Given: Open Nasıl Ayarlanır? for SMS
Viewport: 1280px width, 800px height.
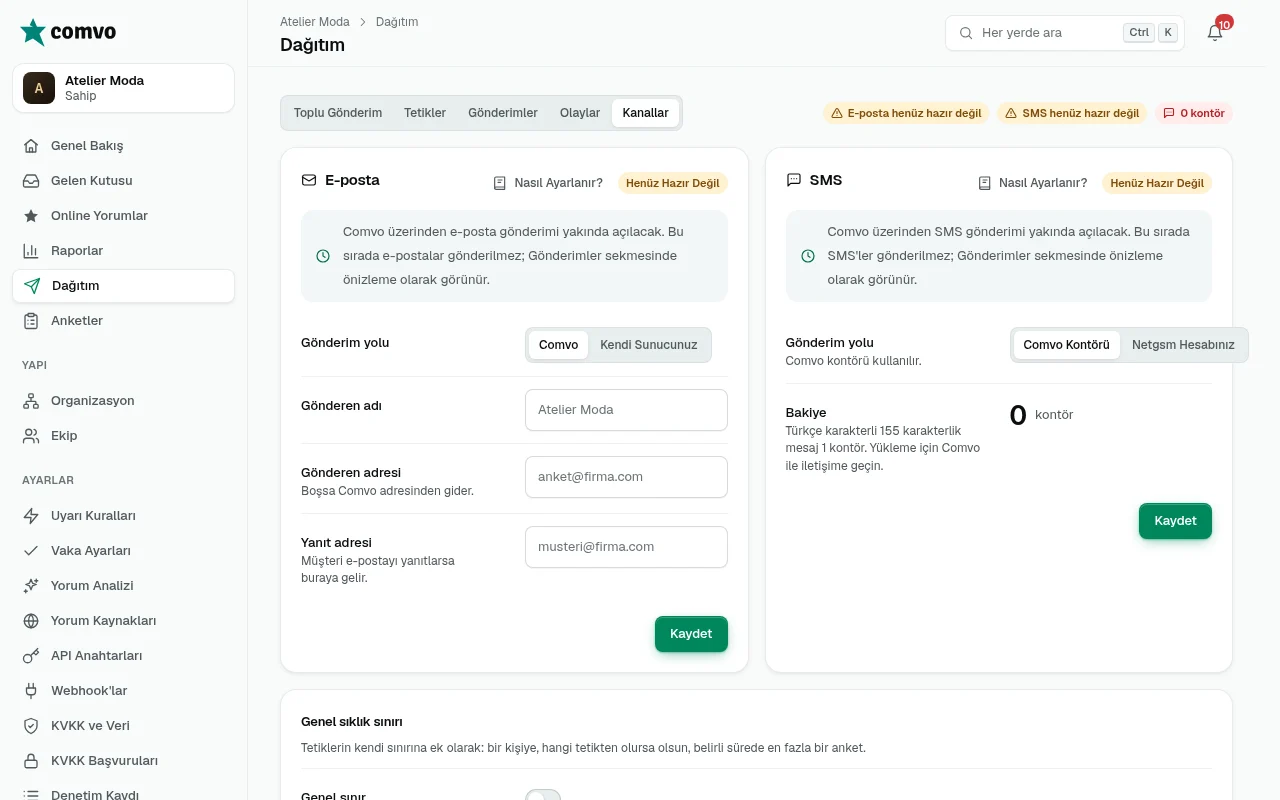Looking at the screenshot, I should 1032,183.
